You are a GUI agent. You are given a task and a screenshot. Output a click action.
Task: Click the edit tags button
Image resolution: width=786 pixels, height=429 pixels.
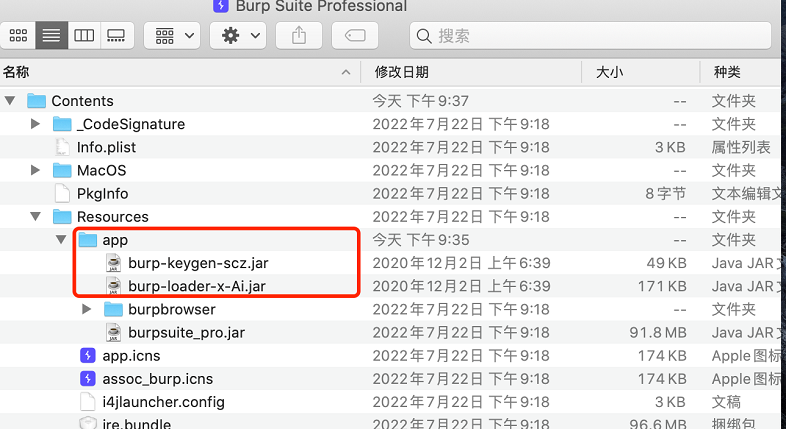355,36
